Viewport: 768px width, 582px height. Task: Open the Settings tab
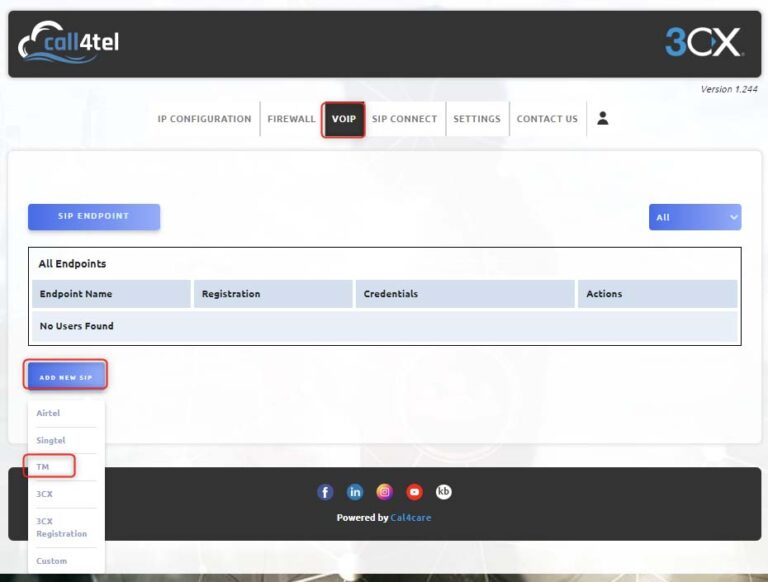477,119
